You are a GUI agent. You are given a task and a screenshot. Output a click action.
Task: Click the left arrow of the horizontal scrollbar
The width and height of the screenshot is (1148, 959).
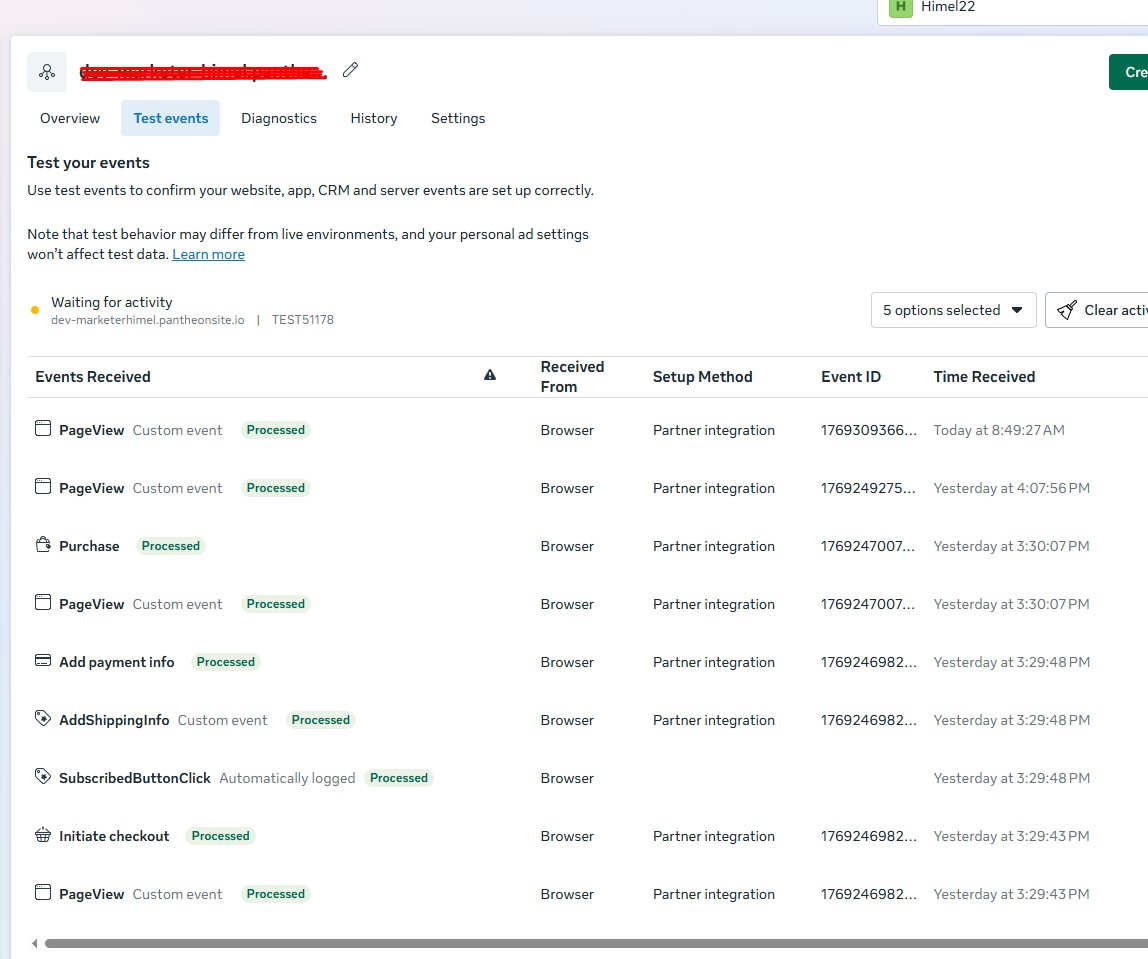click(34, 942)
